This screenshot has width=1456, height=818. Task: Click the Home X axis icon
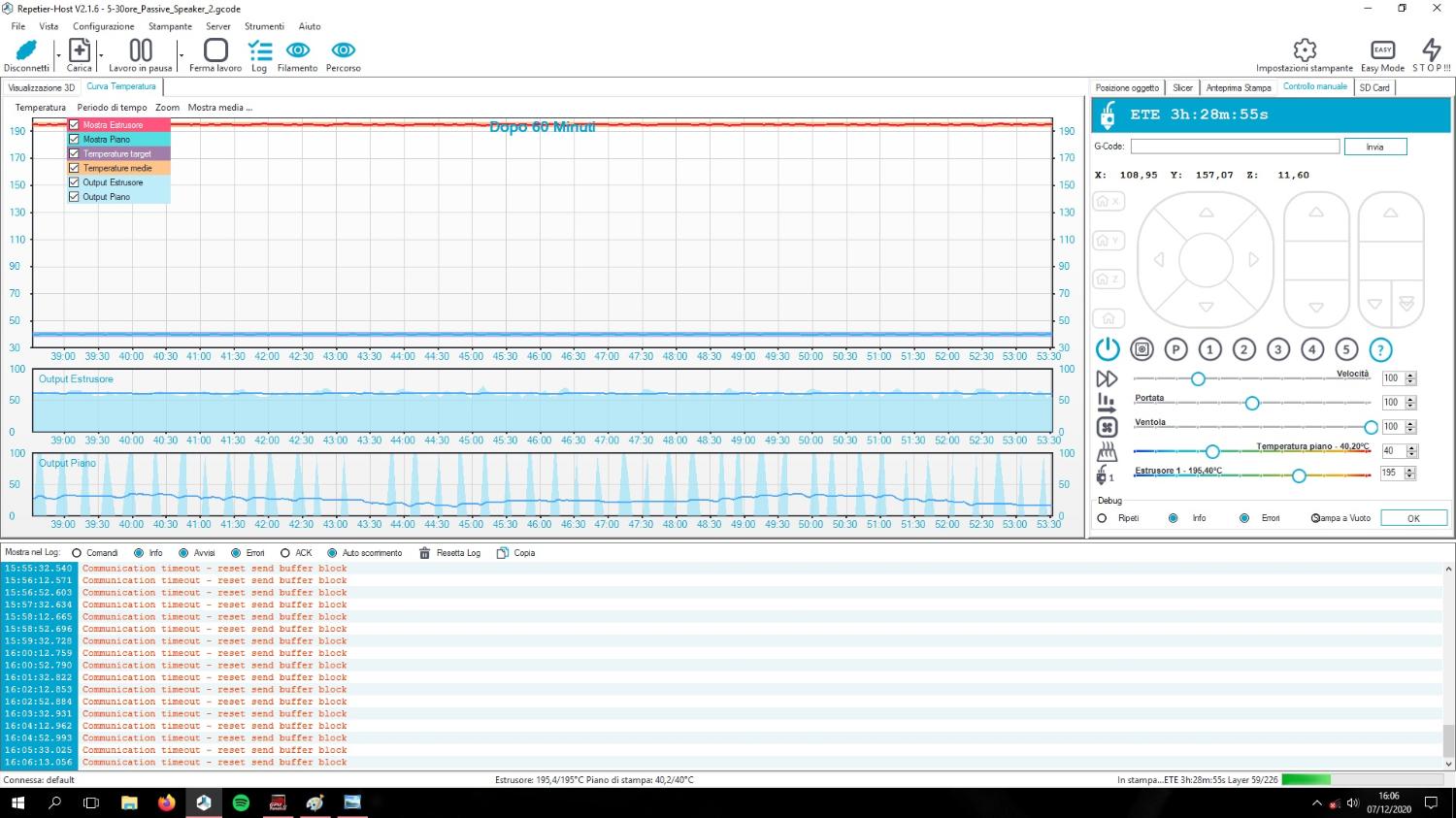point(1108,202)
